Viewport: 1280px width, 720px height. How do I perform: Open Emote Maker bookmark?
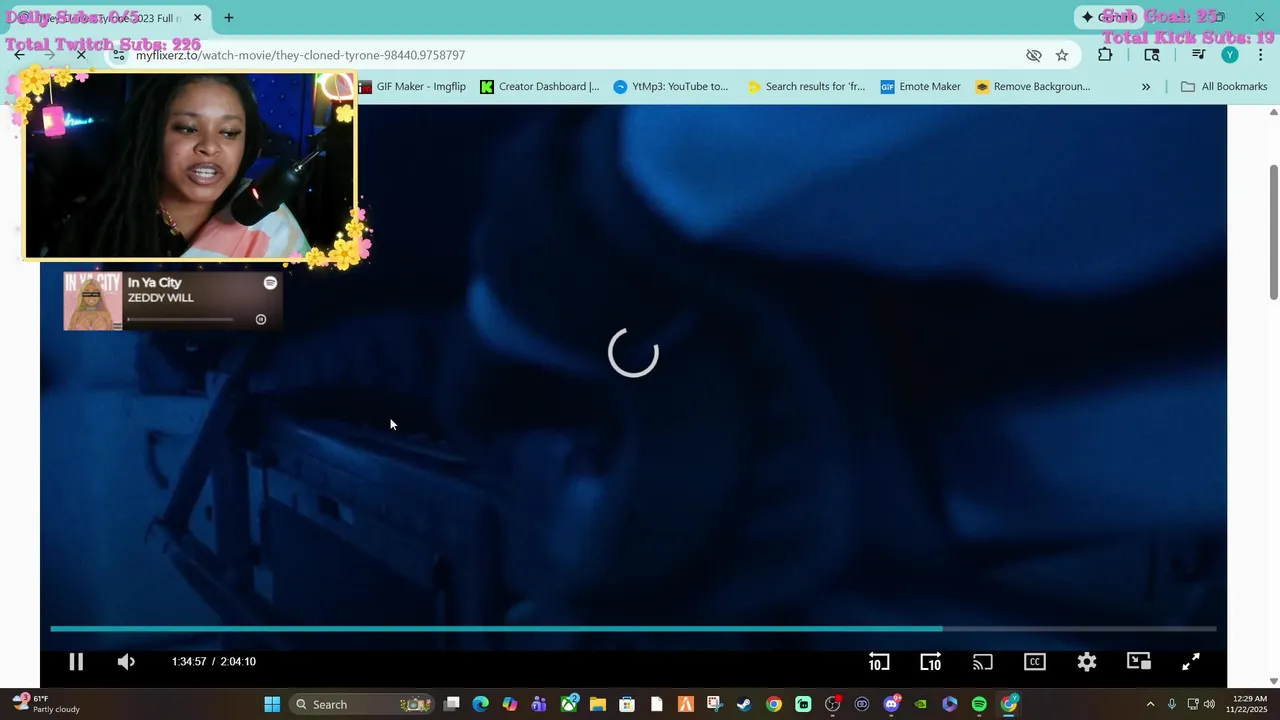point(921,87)
